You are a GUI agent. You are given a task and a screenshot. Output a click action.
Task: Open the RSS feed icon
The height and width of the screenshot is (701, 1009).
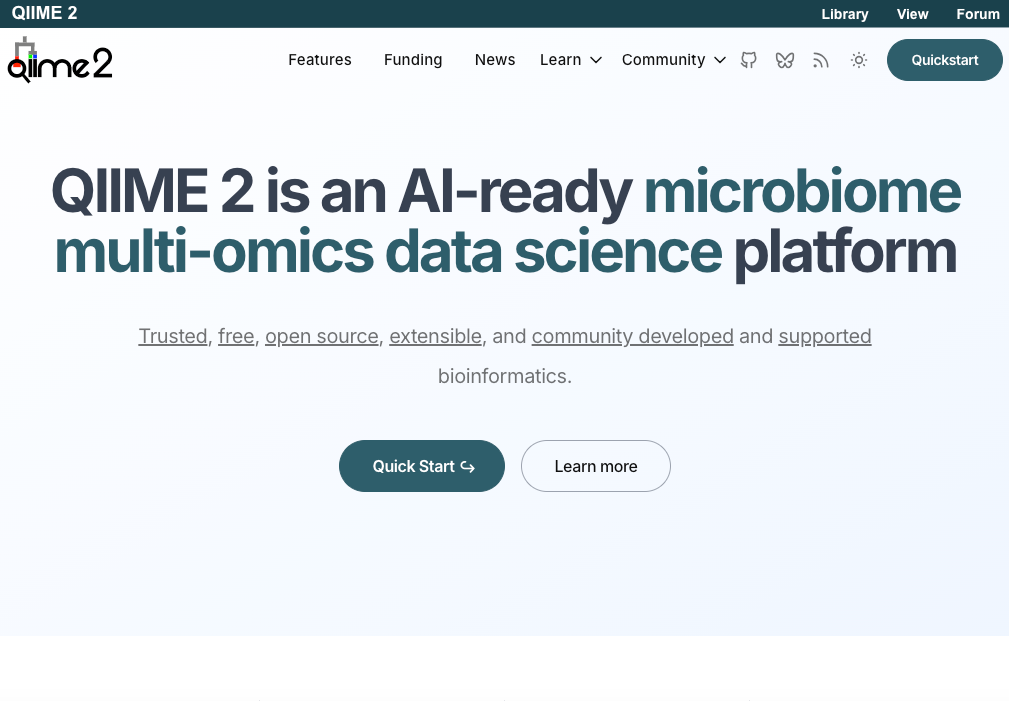click(x=821, y=60)
